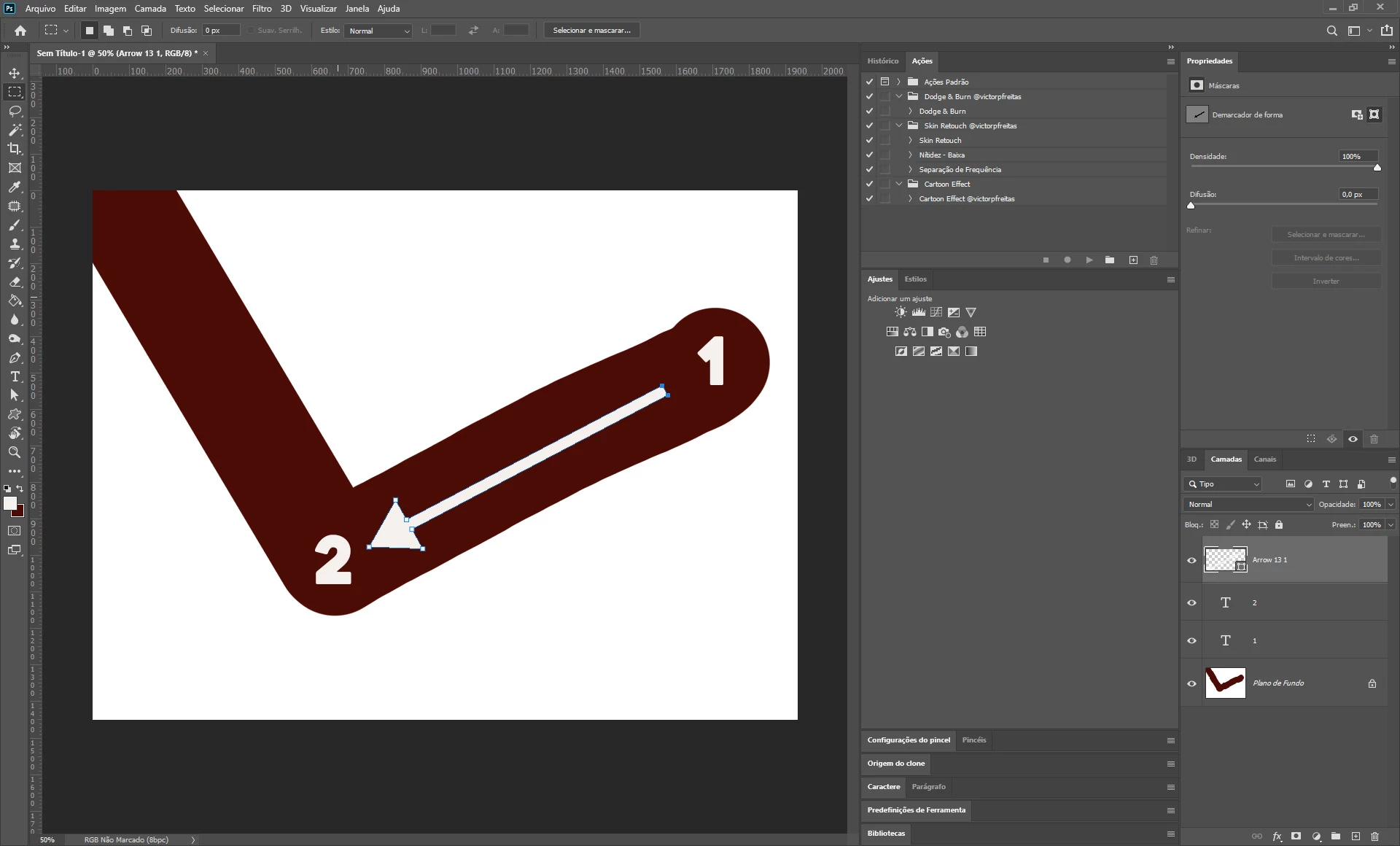Open the layer blend mode dropdown
Image resolution: width=1400 pixels, height=846 pixels.
pyautogui.click(x=1248, y=504)
